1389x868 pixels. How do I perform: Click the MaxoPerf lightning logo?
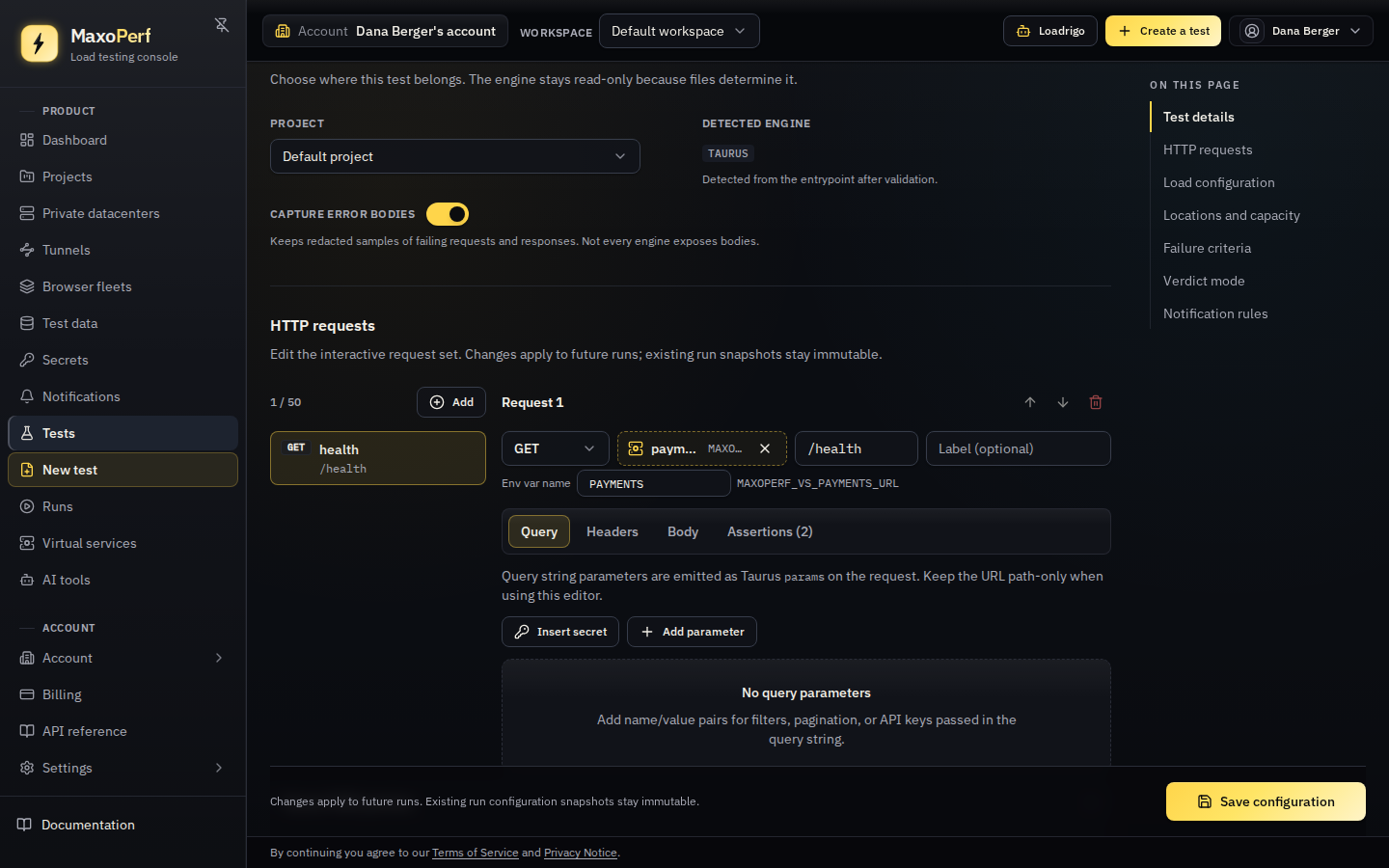[40, 43]
